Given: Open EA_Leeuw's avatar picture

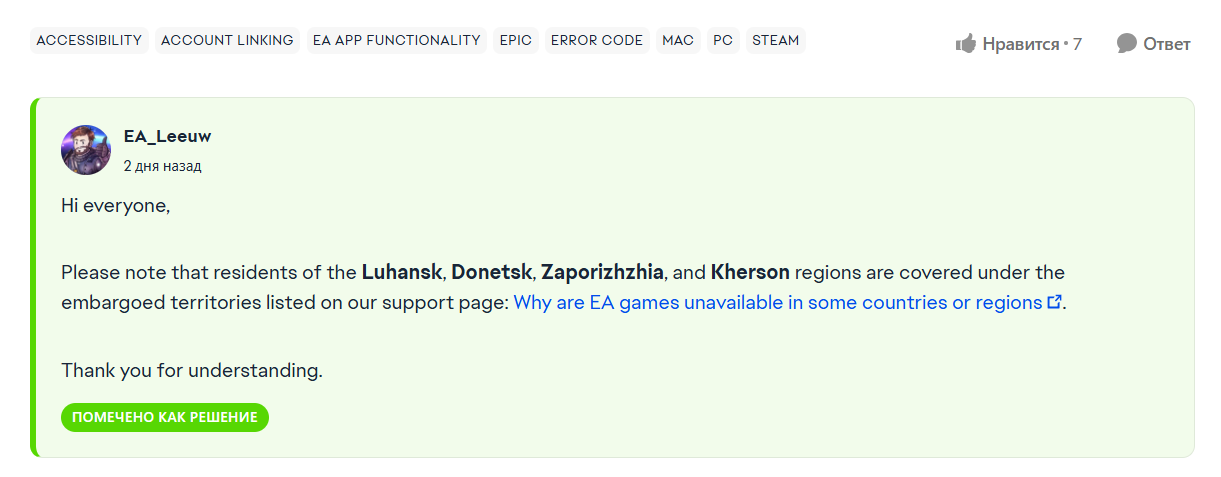Looking at the screenshot, I should coord(86,150).
